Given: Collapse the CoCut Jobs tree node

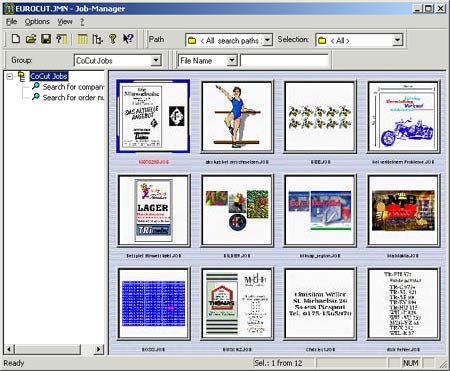Looking at the screenshot, I should click(x=10, y=77).
